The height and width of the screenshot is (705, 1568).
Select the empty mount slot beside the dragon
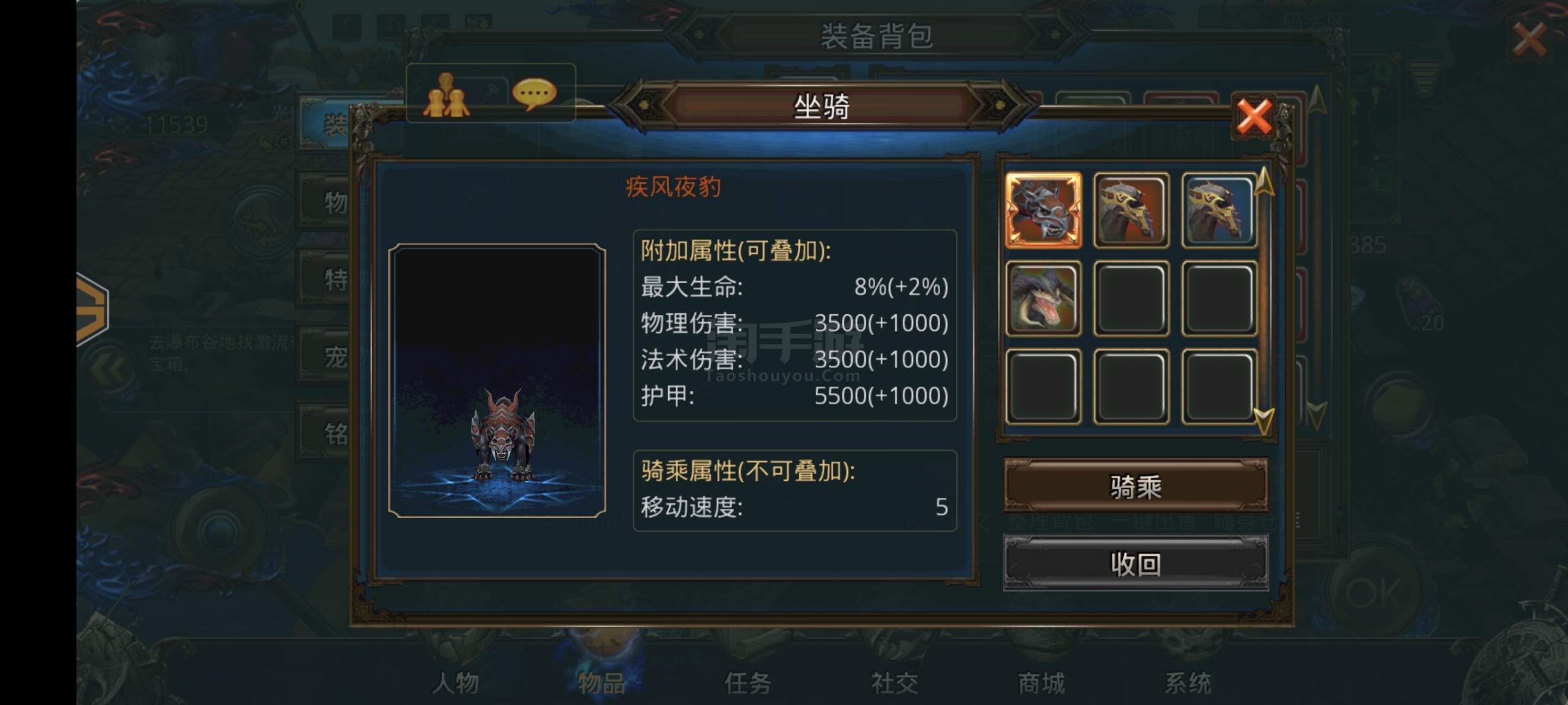coord(1131,298)
